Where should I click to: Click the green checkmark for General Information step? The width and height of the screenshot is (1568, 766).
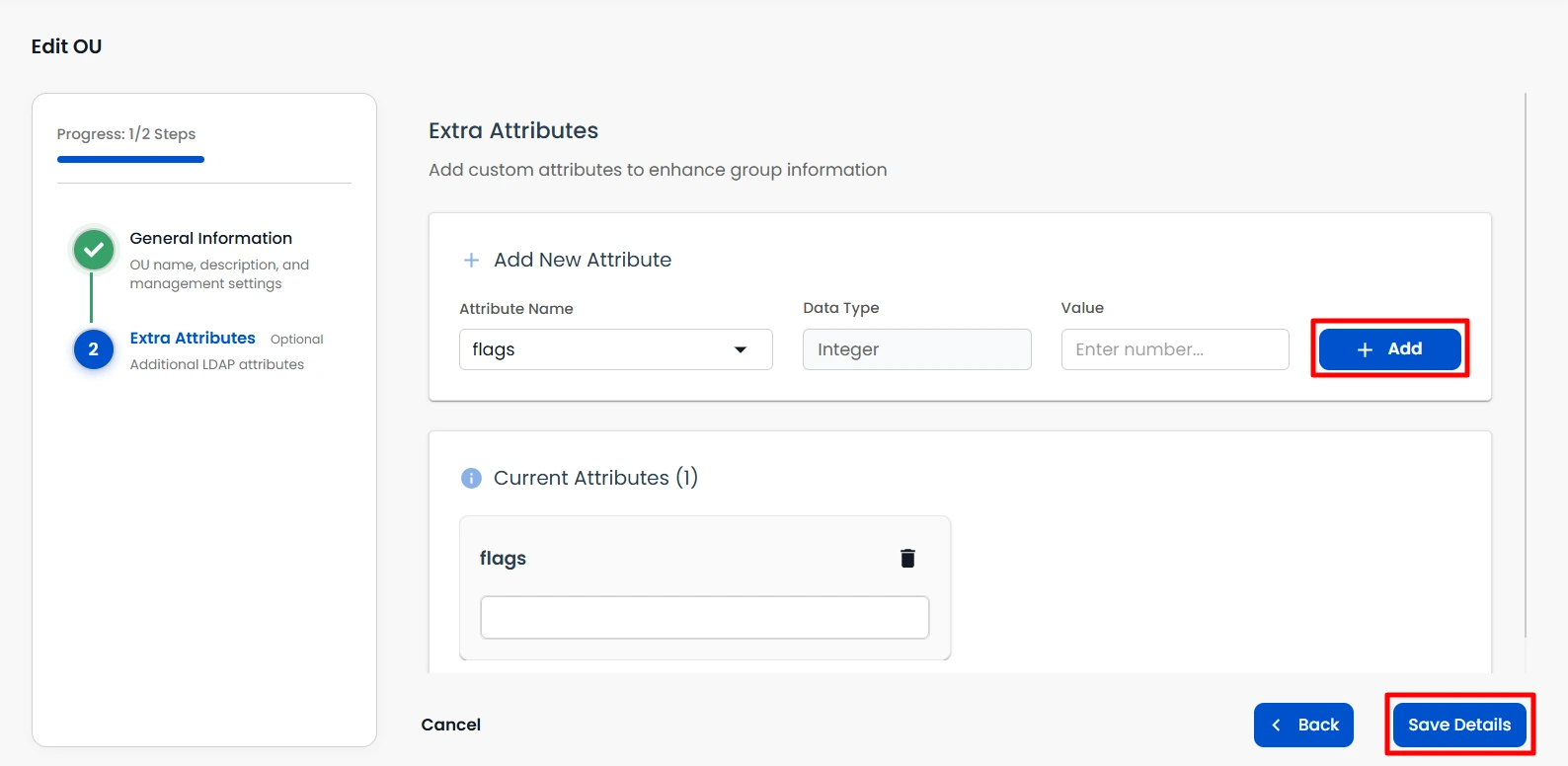pos(94,250)
